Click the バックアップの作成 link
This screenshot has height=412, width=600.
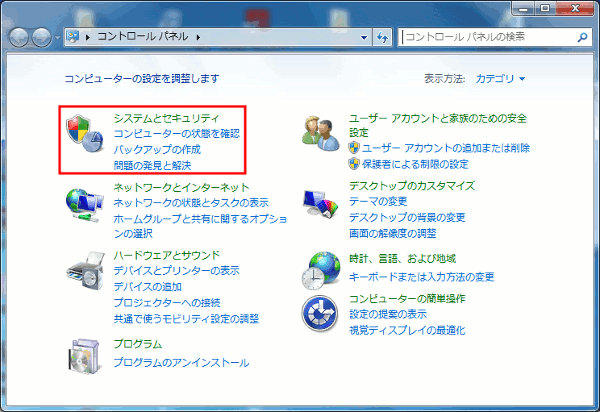coord(157,149)
